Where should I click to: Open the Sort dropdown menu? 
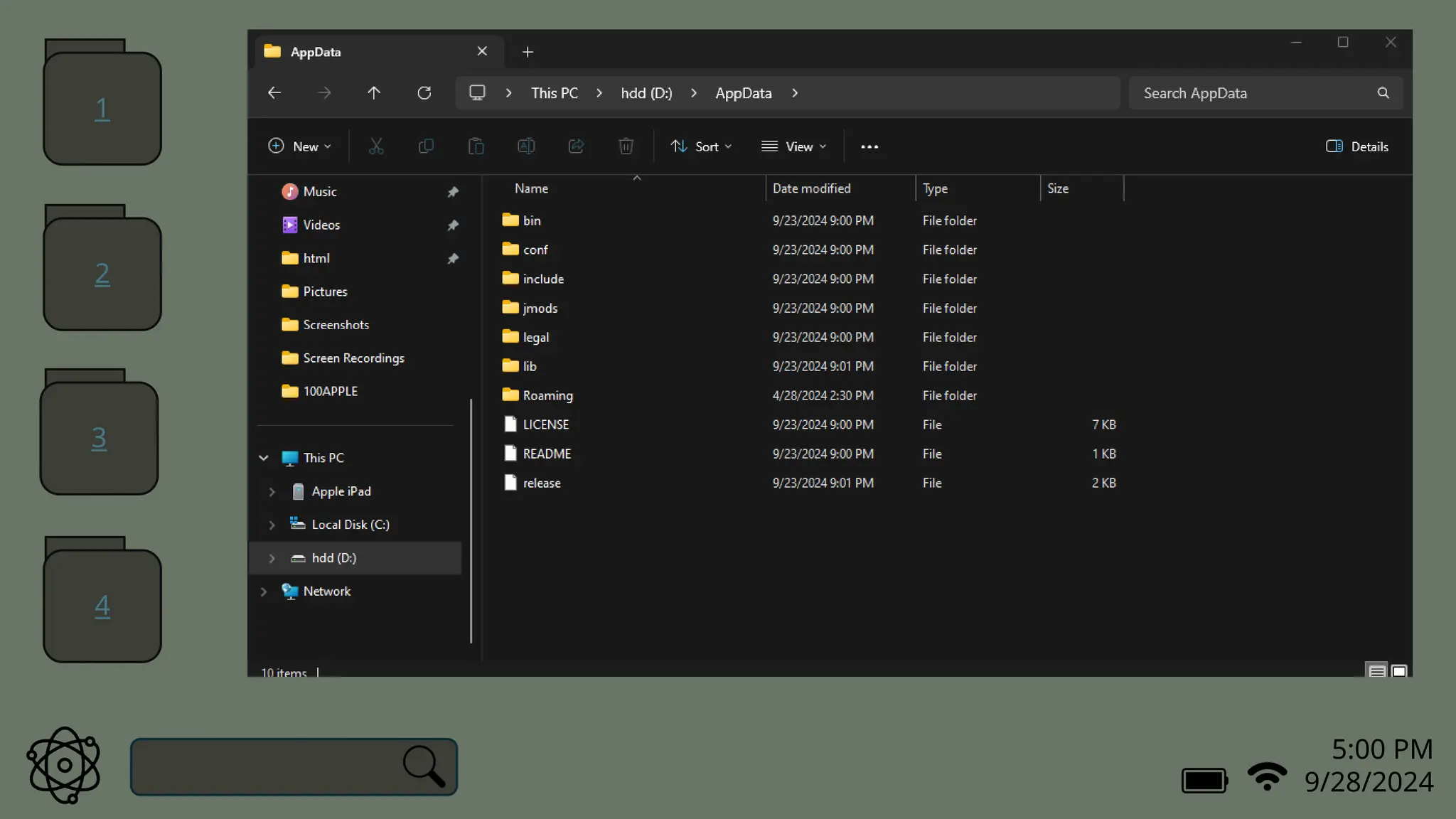tap(700, 146)
